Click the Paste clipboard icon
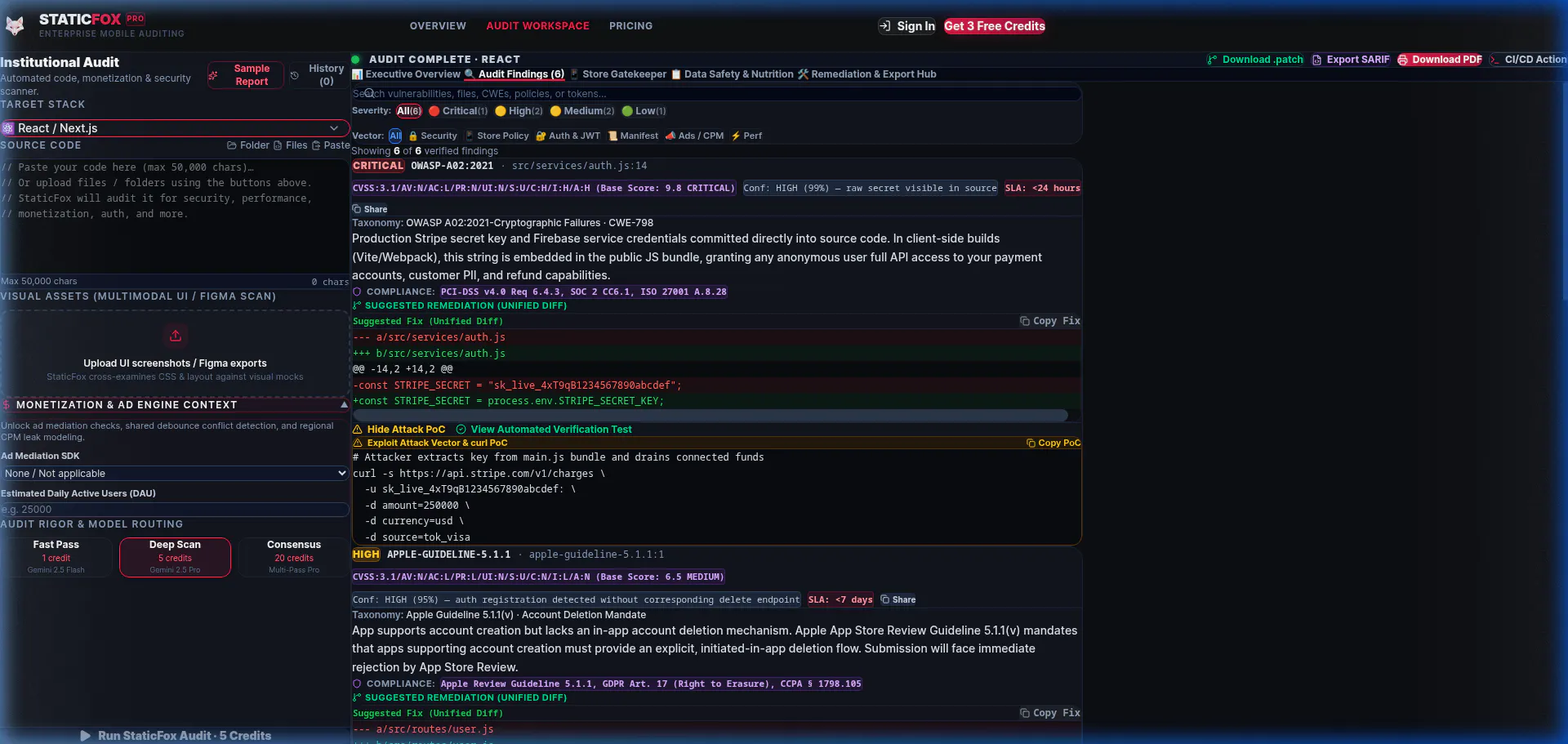This screenshot has height=744, width=1568. [316, 145]
